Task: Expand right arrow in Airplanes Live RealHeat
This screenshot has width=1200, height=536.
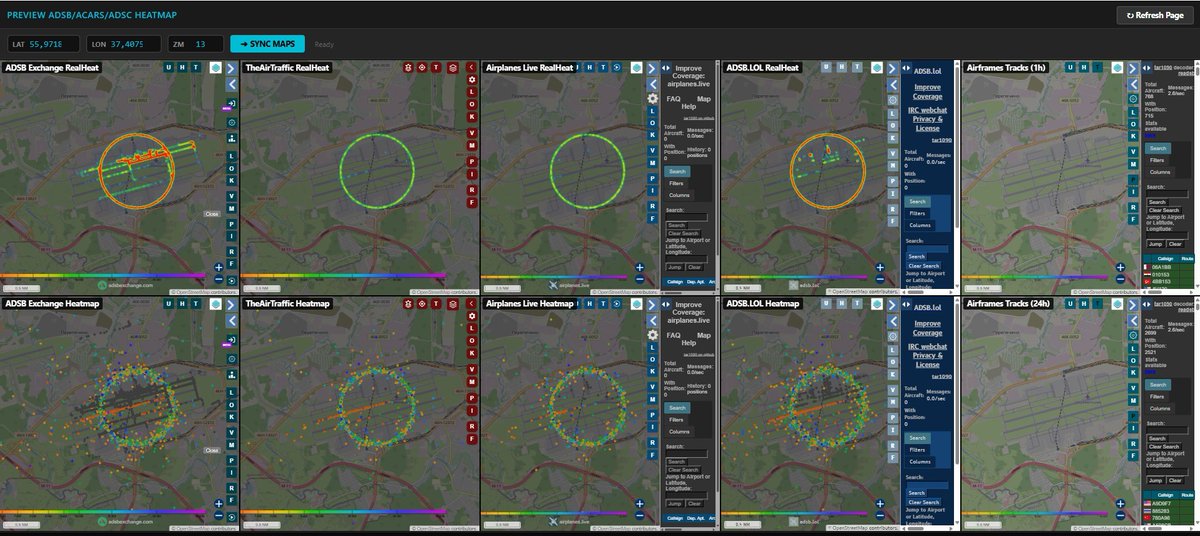Action: pyautogui.click(x=651, y=69)
